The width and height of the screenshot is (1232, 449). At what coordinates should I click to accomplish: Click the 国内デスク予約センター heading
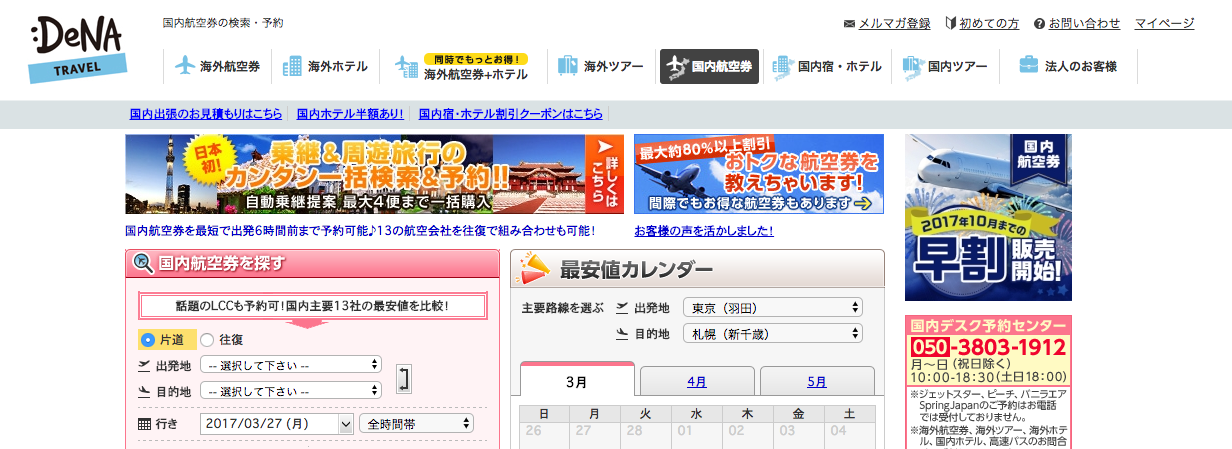tap(988, 326)
